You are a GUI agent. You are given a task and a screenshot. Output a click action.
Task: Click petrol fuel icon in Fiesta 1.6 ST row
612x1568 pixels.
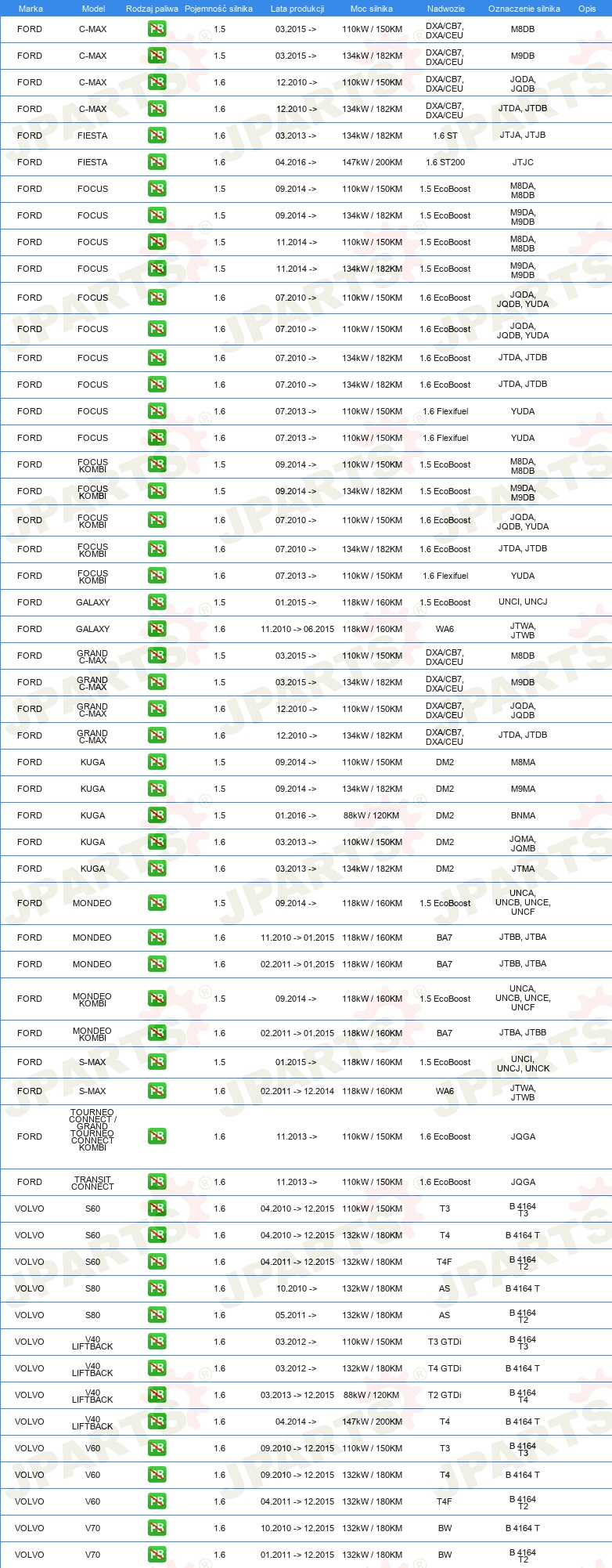click(x=157, y=135)
